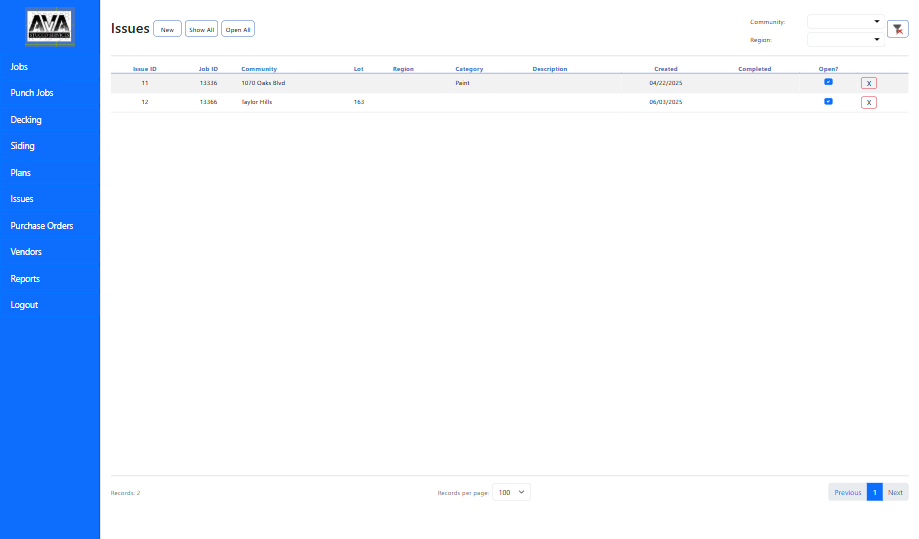Open Purchase Orders from sidebar
The height and width of the screenshot is (539, 919).
(x=42, y=226)
